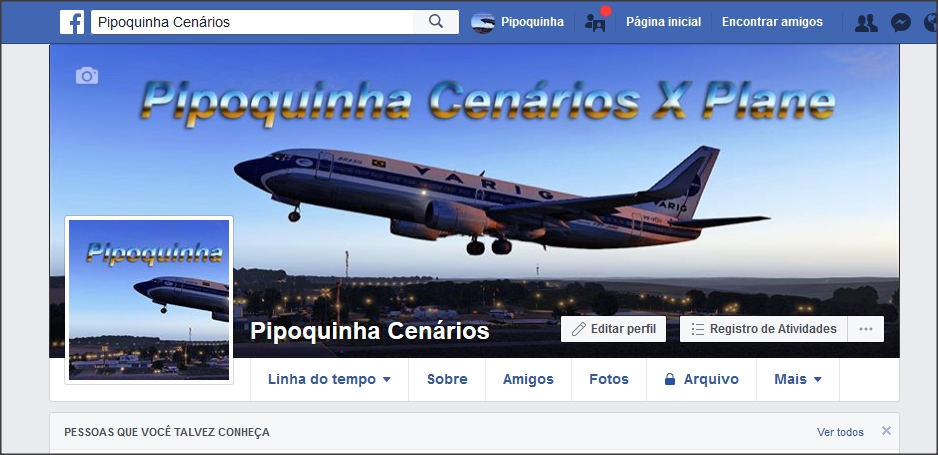The width and height of the screenshot is (938, 455).
Task: Click the search field with Pipoquinha Cenários
Action: point(252,22)
